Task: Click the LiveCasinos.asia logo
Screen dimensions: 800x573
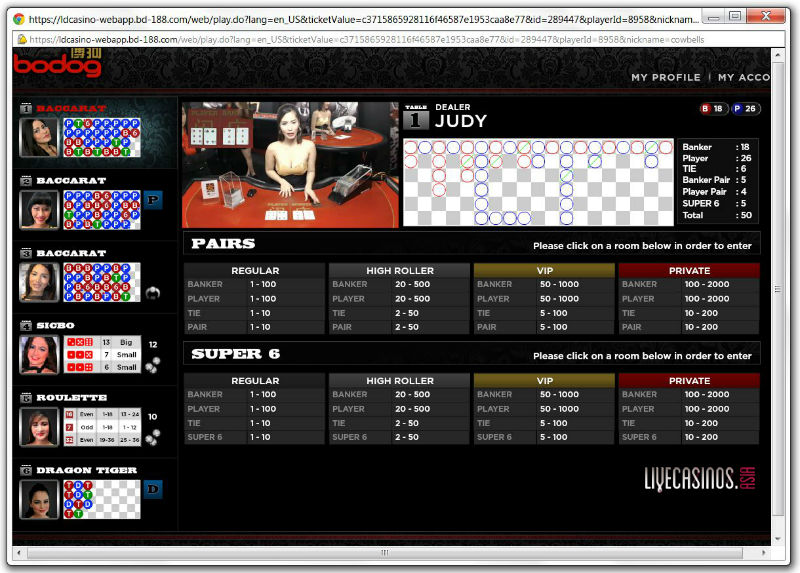Action: click(699, 479)
